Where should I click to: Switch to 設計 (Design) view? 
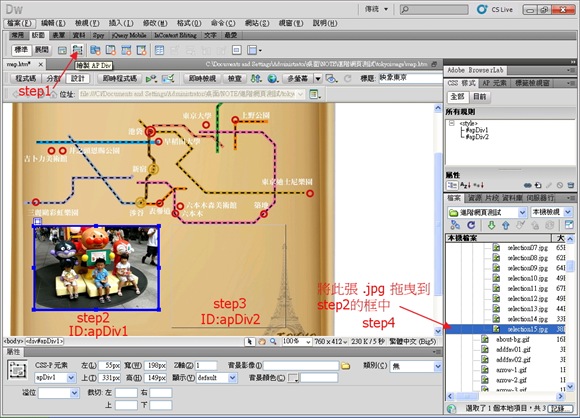tap(78, 78)
